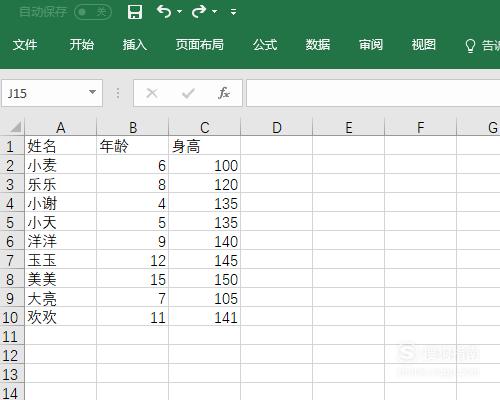Select row 1 header
Viewport: 500px width, 400px height.
(12, 146)
